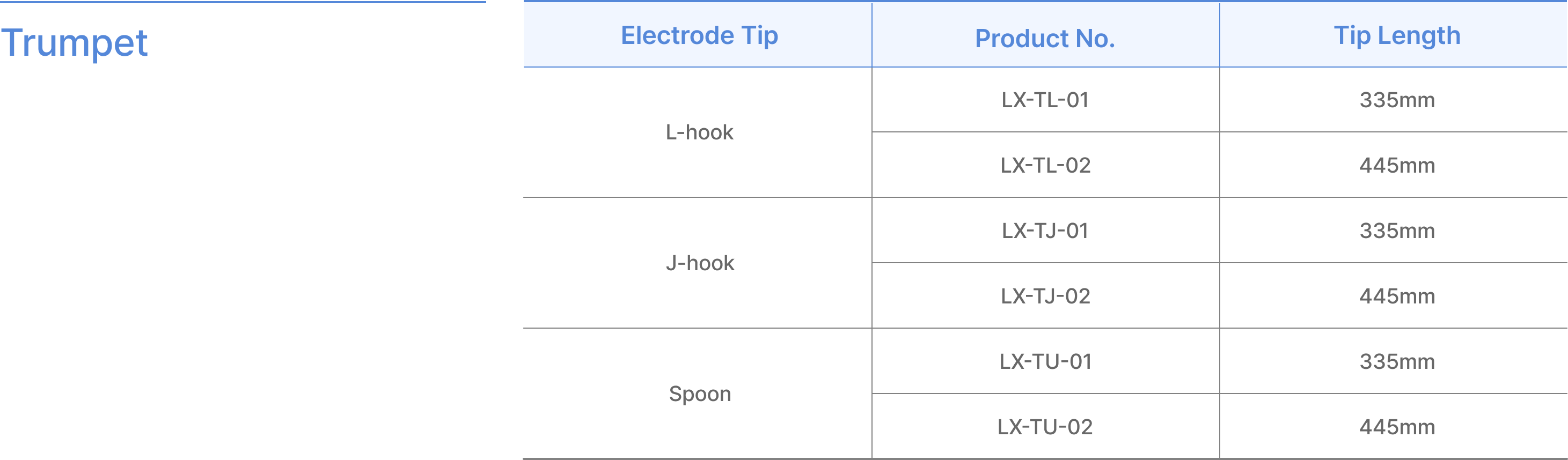Image resolution: width=1568 pixels, height=460 pixels.
Task: Select the 445mm length in LX-TU-02 row
Action: click(x=1397, y=427)
